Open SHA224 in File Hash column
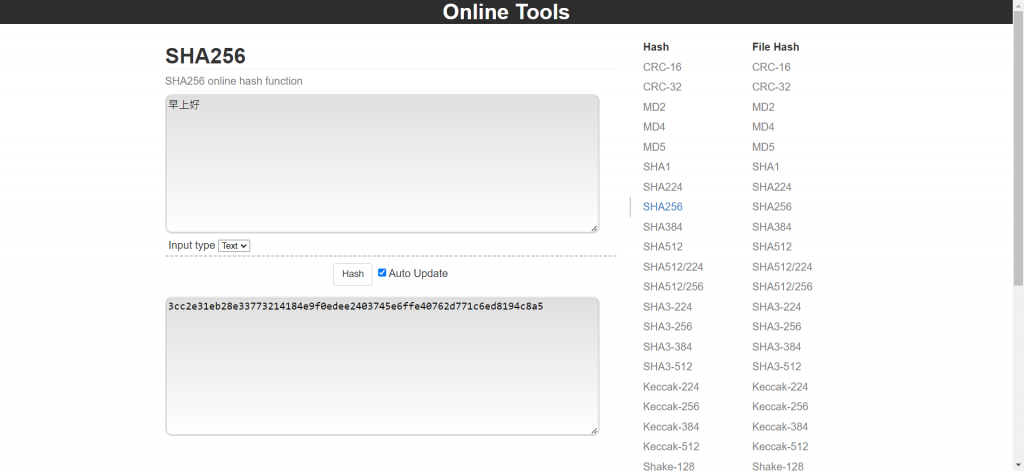 coord(771,187)
